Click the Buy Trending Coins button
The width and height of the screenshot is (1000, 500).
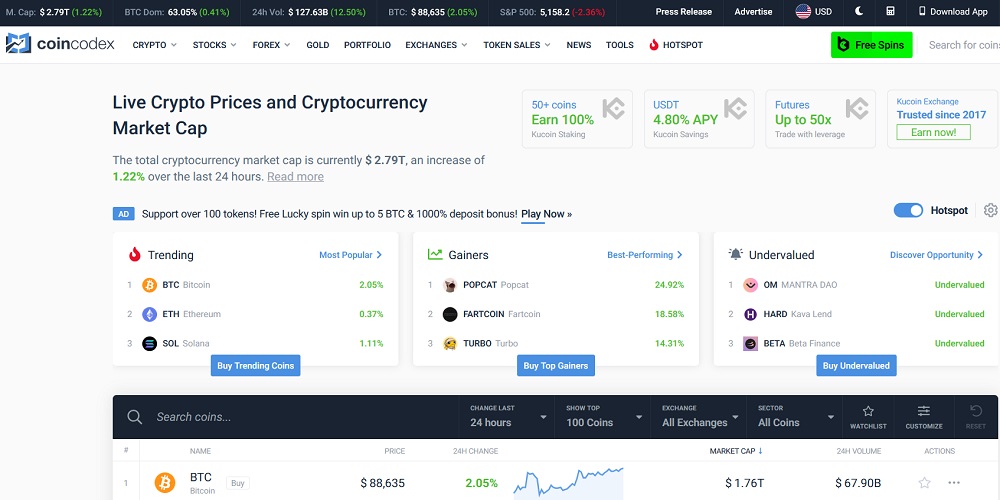click(x=256, y=366)
